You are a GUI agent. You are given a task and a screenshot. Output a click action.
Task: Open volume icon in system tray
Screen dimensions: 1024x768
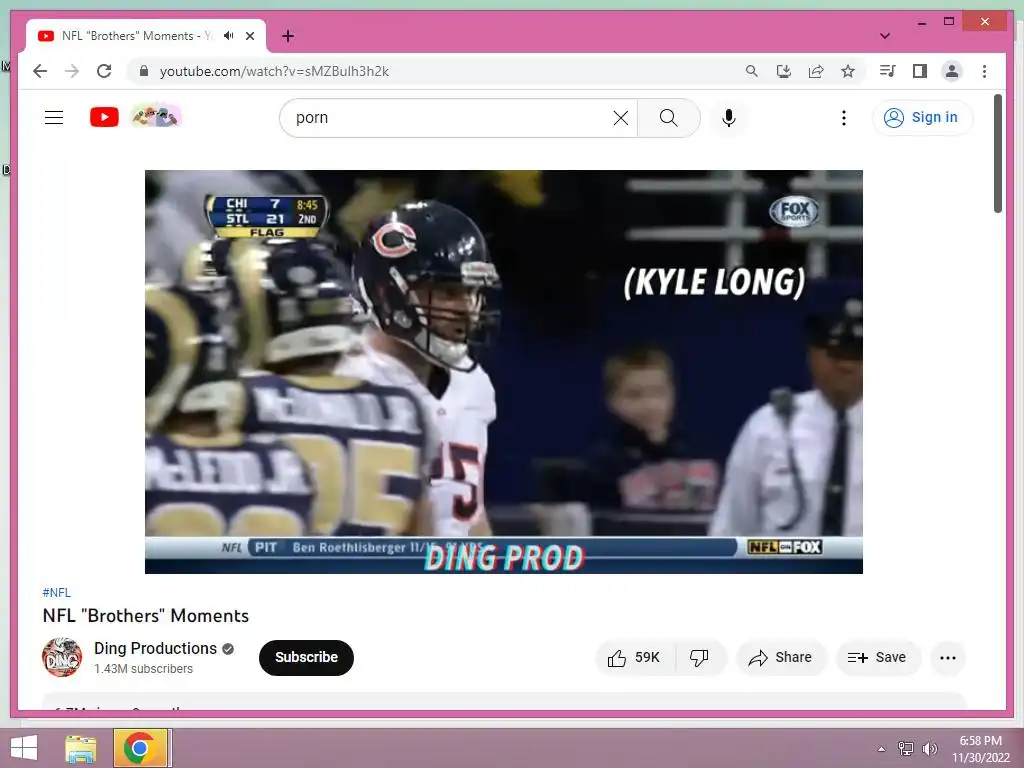point(929,749)
